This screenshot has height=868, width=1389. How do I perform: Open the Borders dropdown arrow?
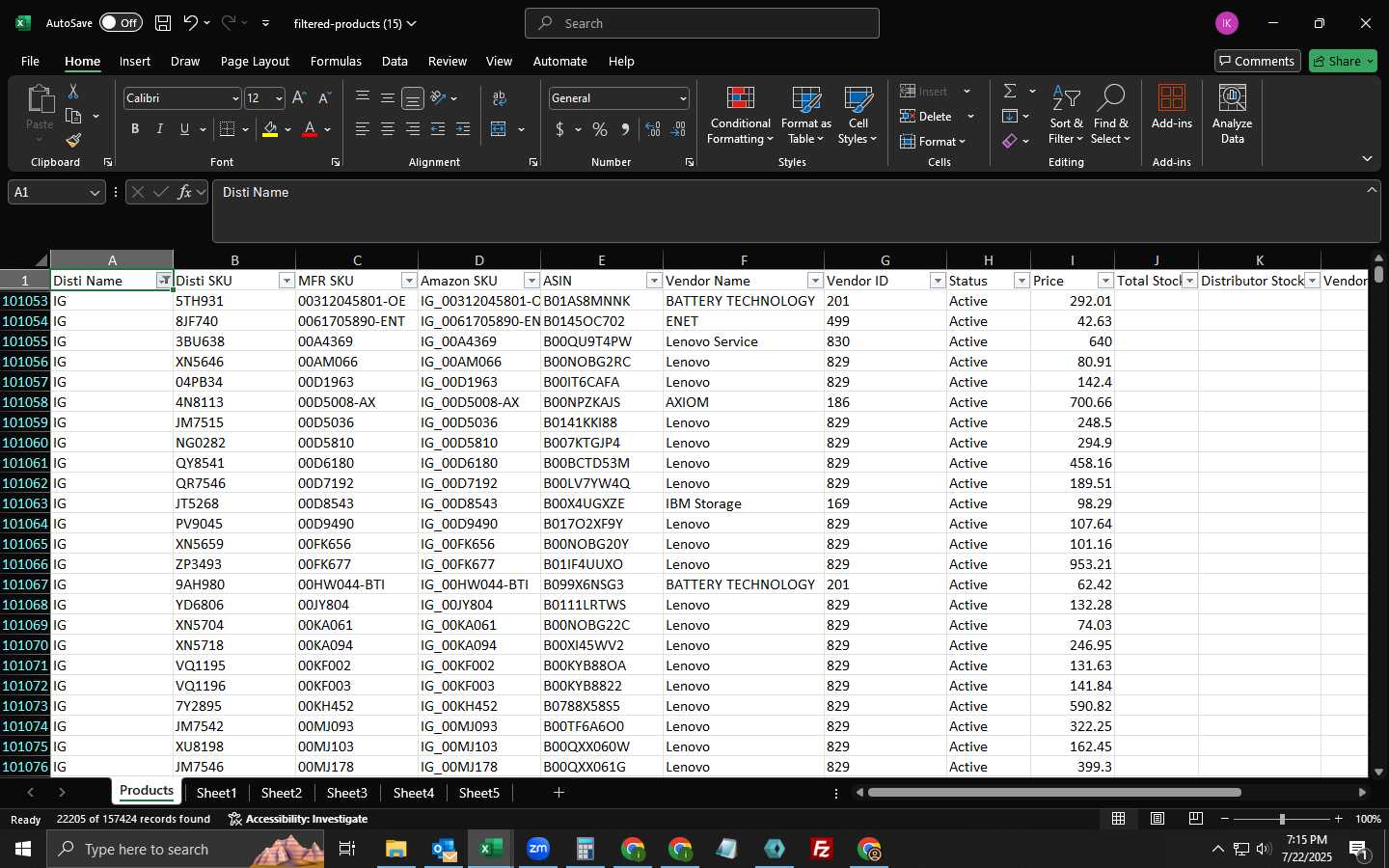tap(246, 129)
